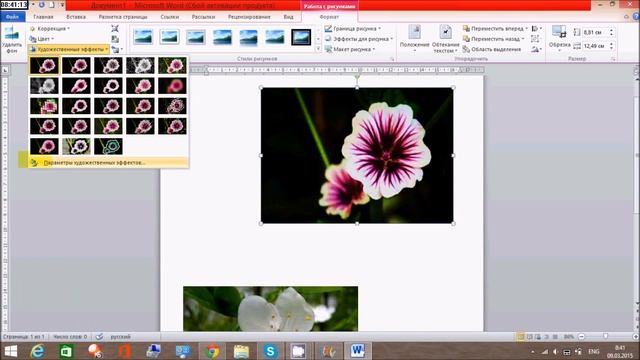Image resolution: width=640 pixels, height=360 pixels.
Task: Open Область выделения (Selection Pane)
Action: (492, 49)
